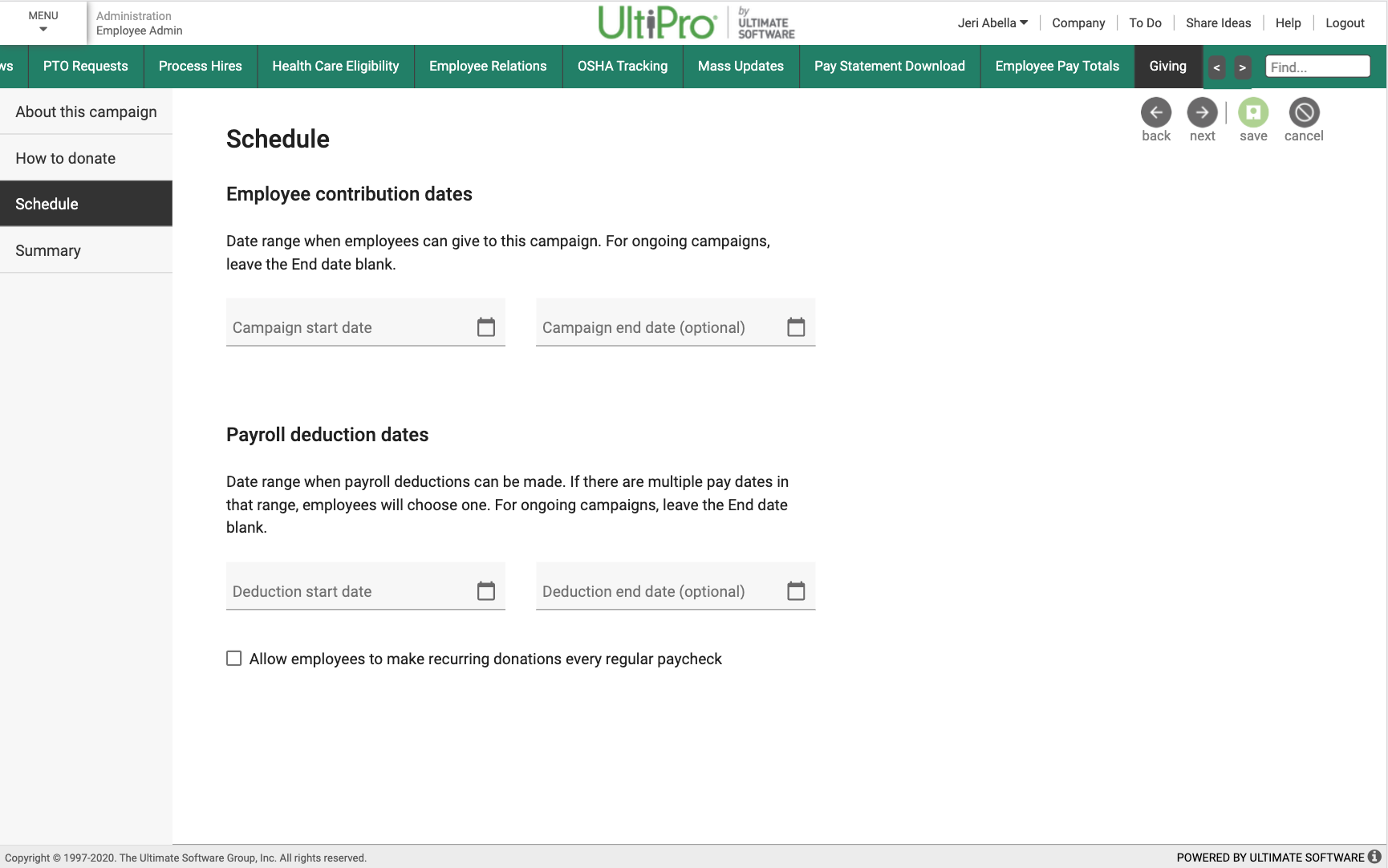Click the left navigation scroll arrow

coord(1216,67)
